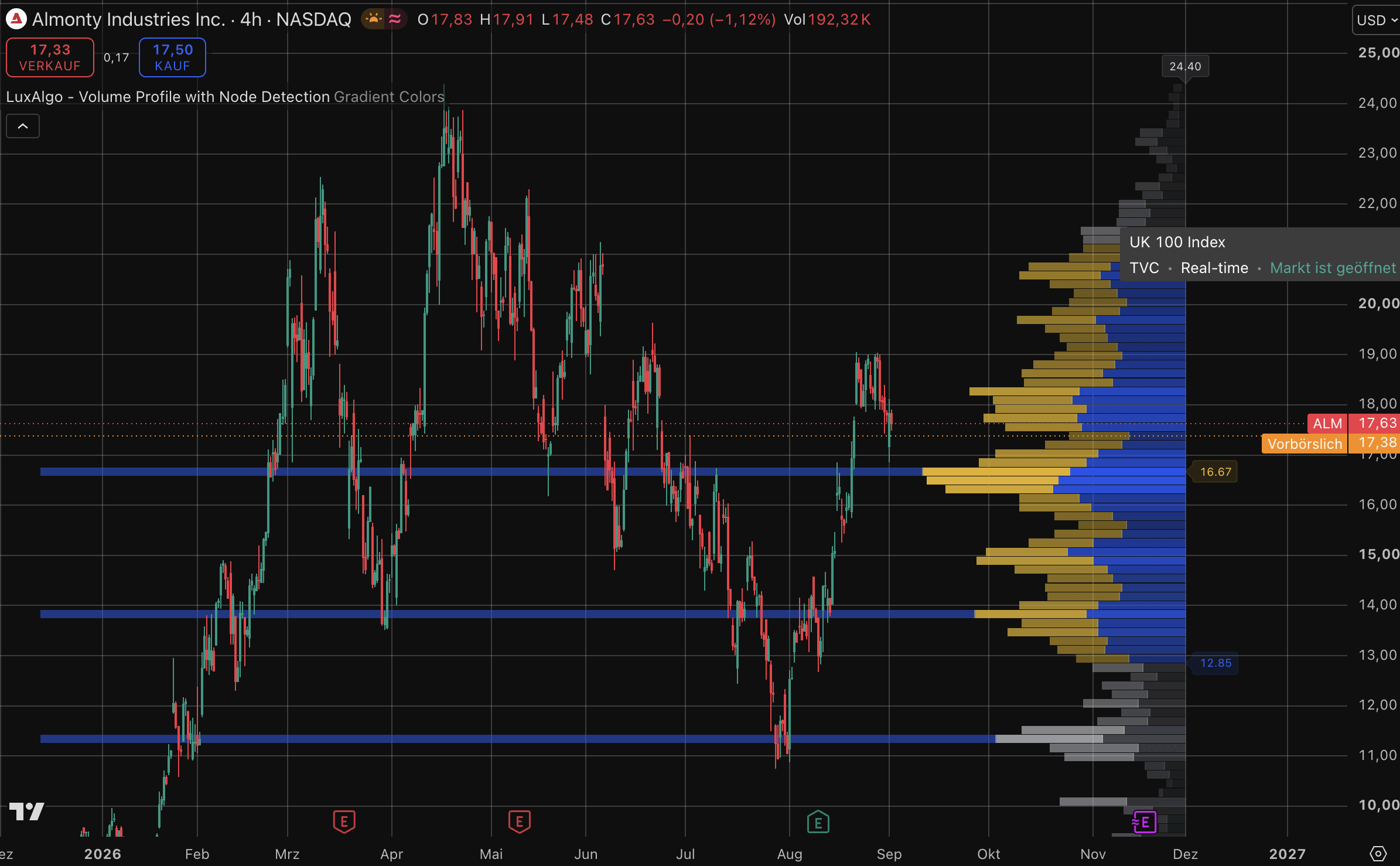Click the 20,00 price axis label
This screenshot has height=866, width=1400.
[1378, 304]
